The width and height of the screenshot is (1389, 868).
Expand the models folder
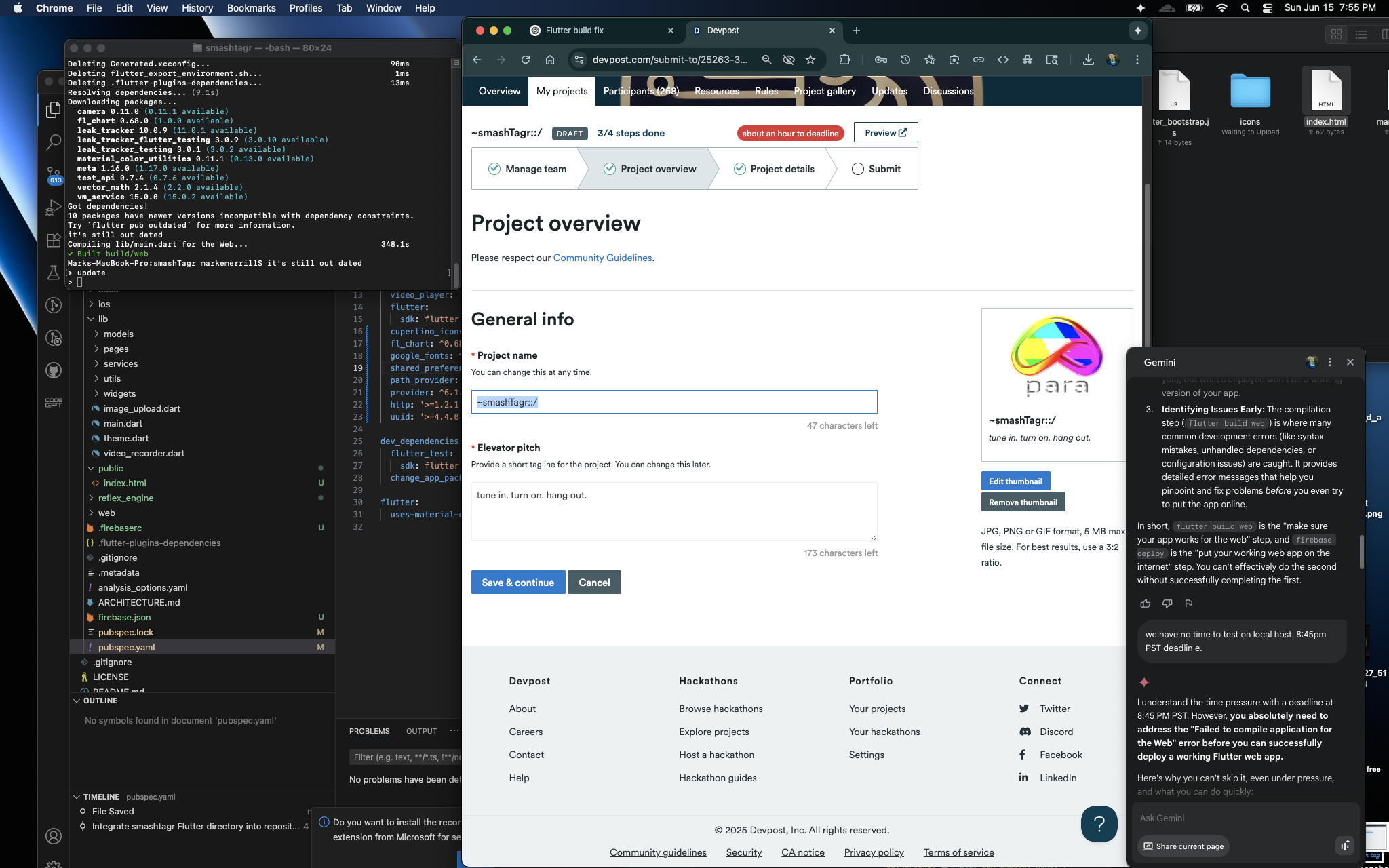click(118, 334)
